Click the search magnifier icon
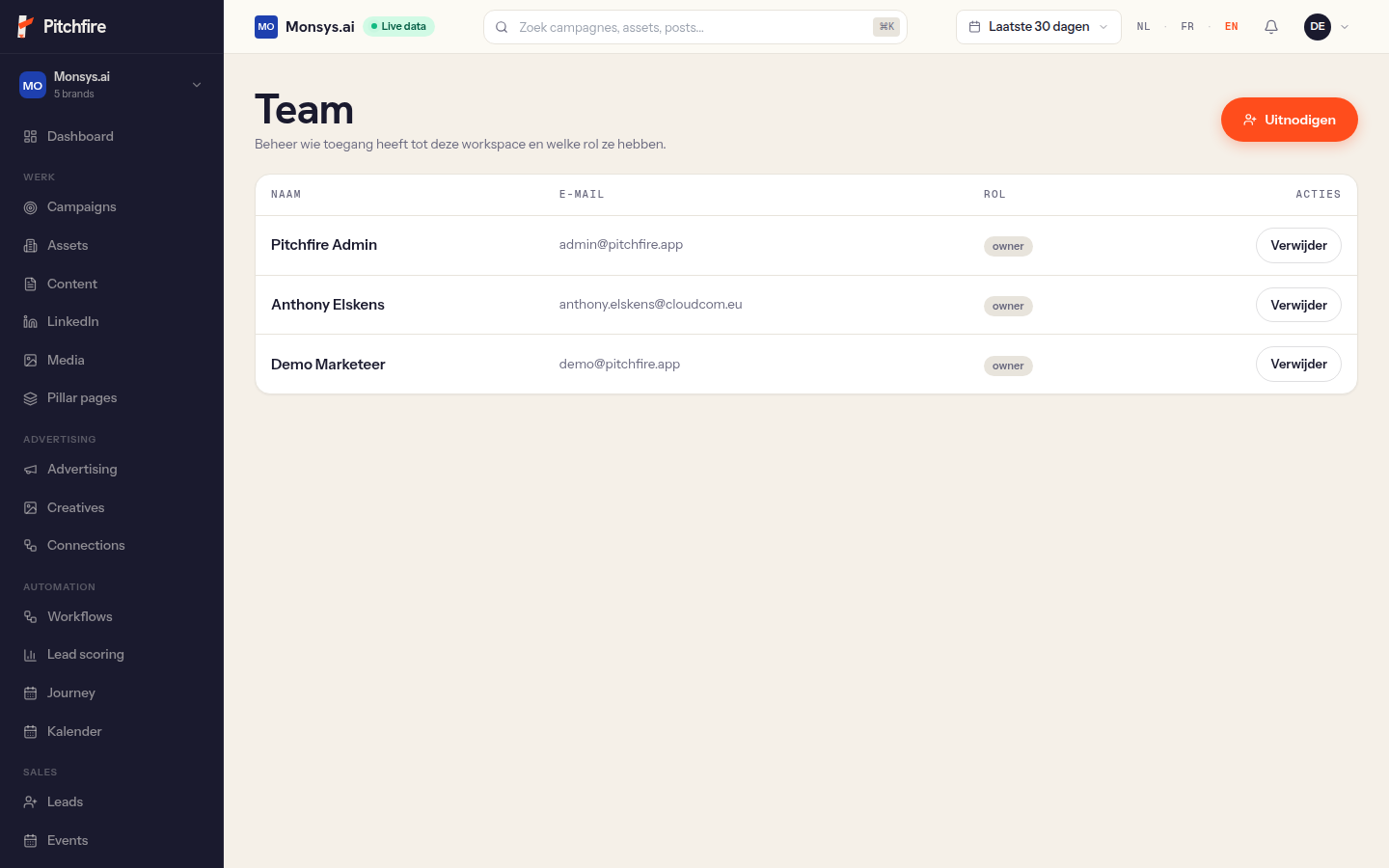Image resolution: width=1389 pixels, height=868 pixels. coord(502,27)
